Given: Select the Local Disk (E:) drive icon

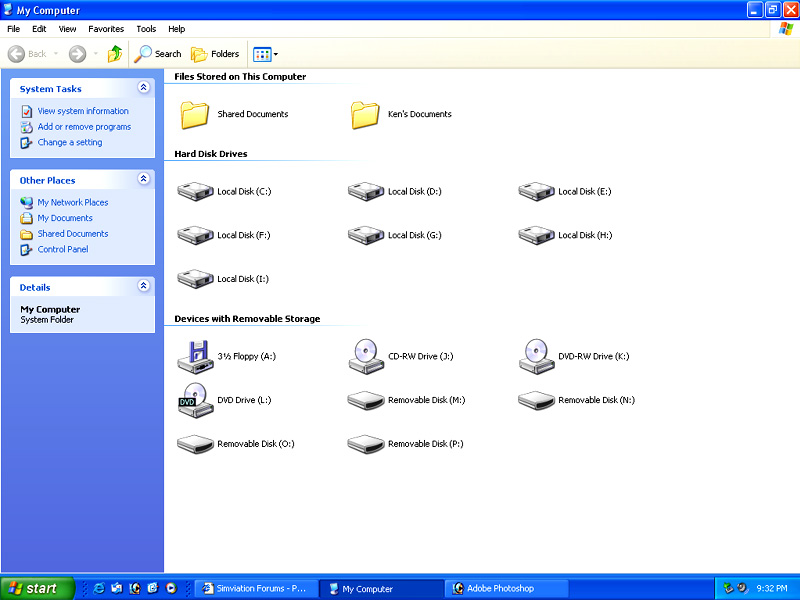Looking at the screenshot, I should (536, 192).
